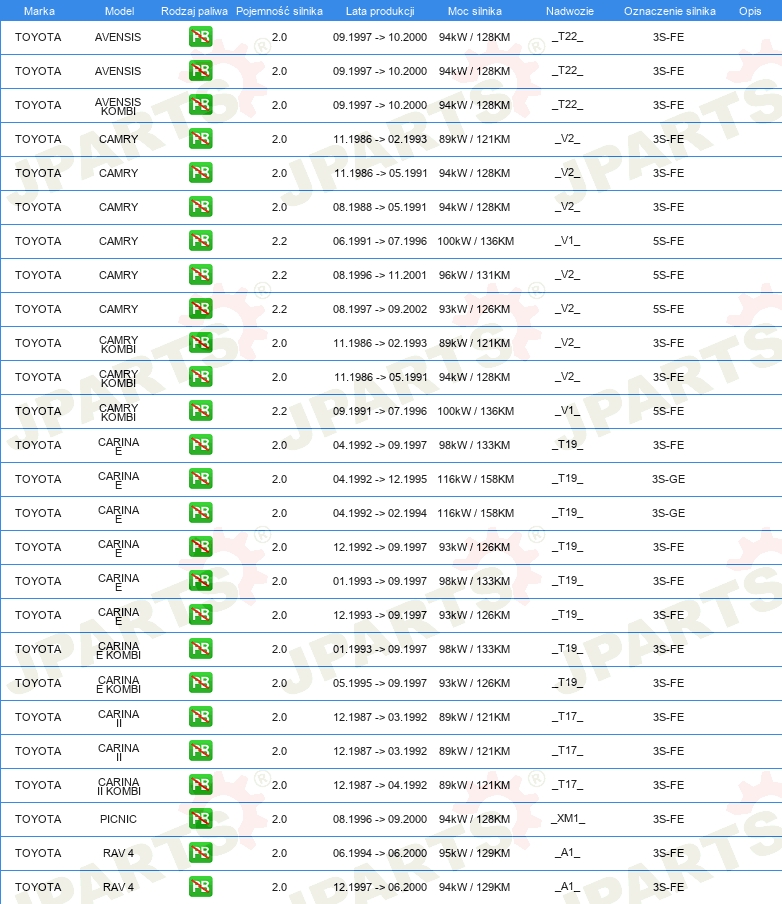Click the 09.1991 -> 07.1996 production years cell
The image size is (782, 904).
click(380, 411)
